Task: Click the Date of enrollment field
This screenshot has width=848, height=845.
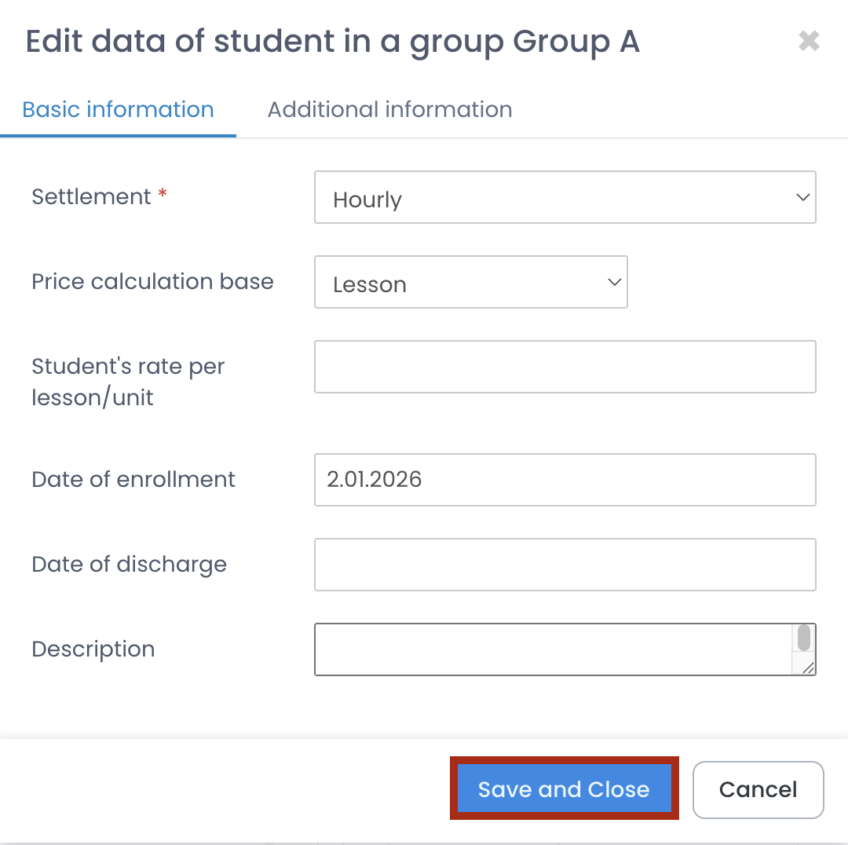Action: click(564, 480)
